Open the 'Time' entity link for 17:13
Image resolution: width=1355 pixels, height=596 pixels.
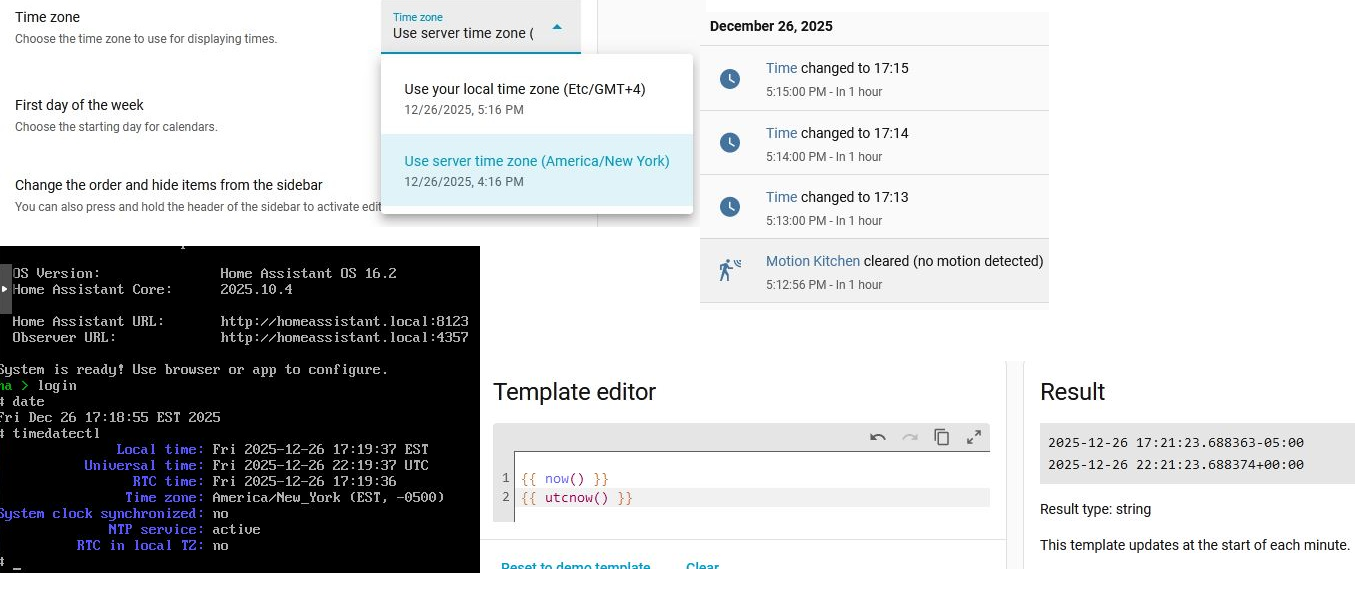click(x=781, y=197)
